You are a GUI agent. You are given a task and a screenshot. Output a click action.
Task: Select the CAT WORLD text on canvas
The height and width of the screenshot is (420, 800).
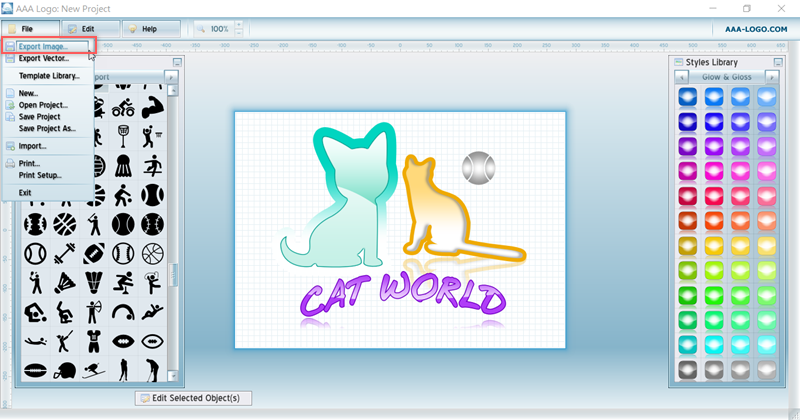[402, 299]
